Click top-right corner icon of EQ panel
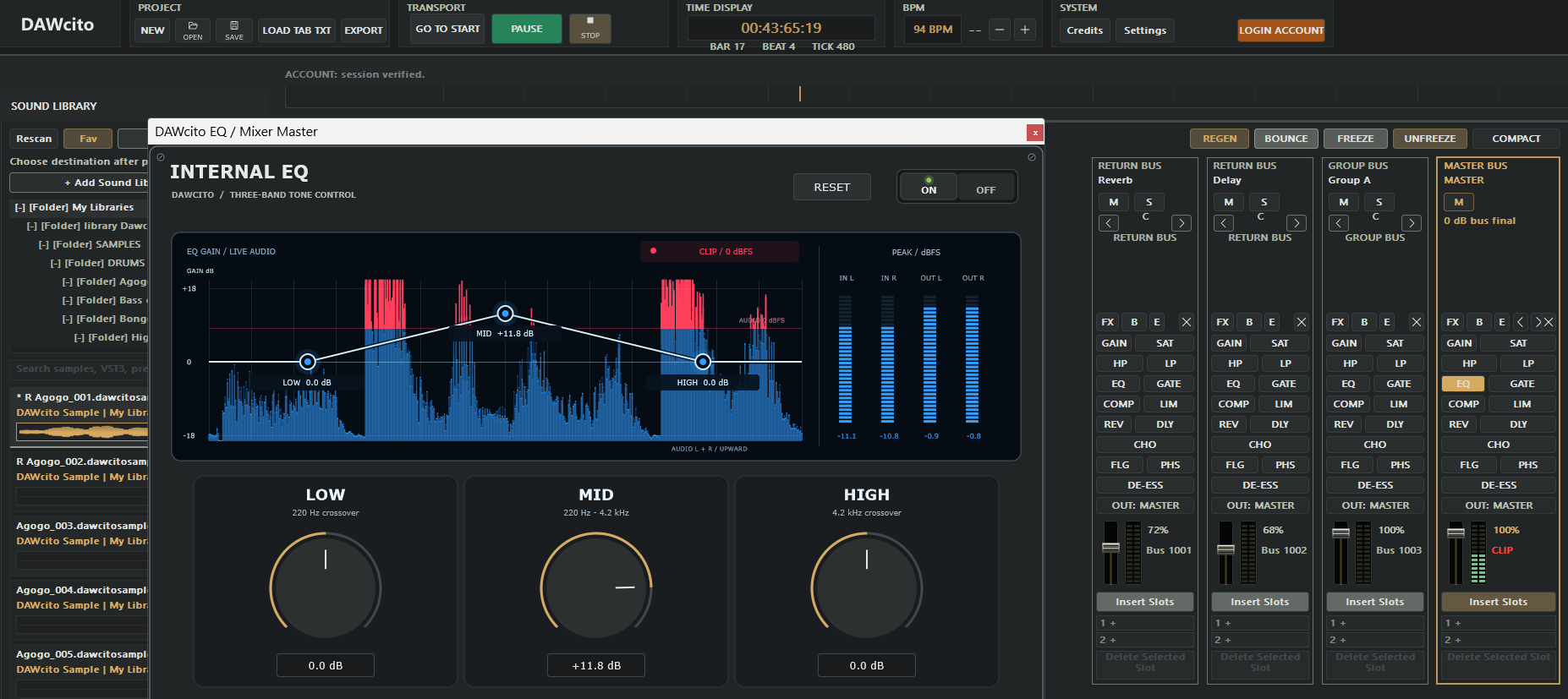The image size is (1568, 699). pyautogui.click(x=1032, y=157)
